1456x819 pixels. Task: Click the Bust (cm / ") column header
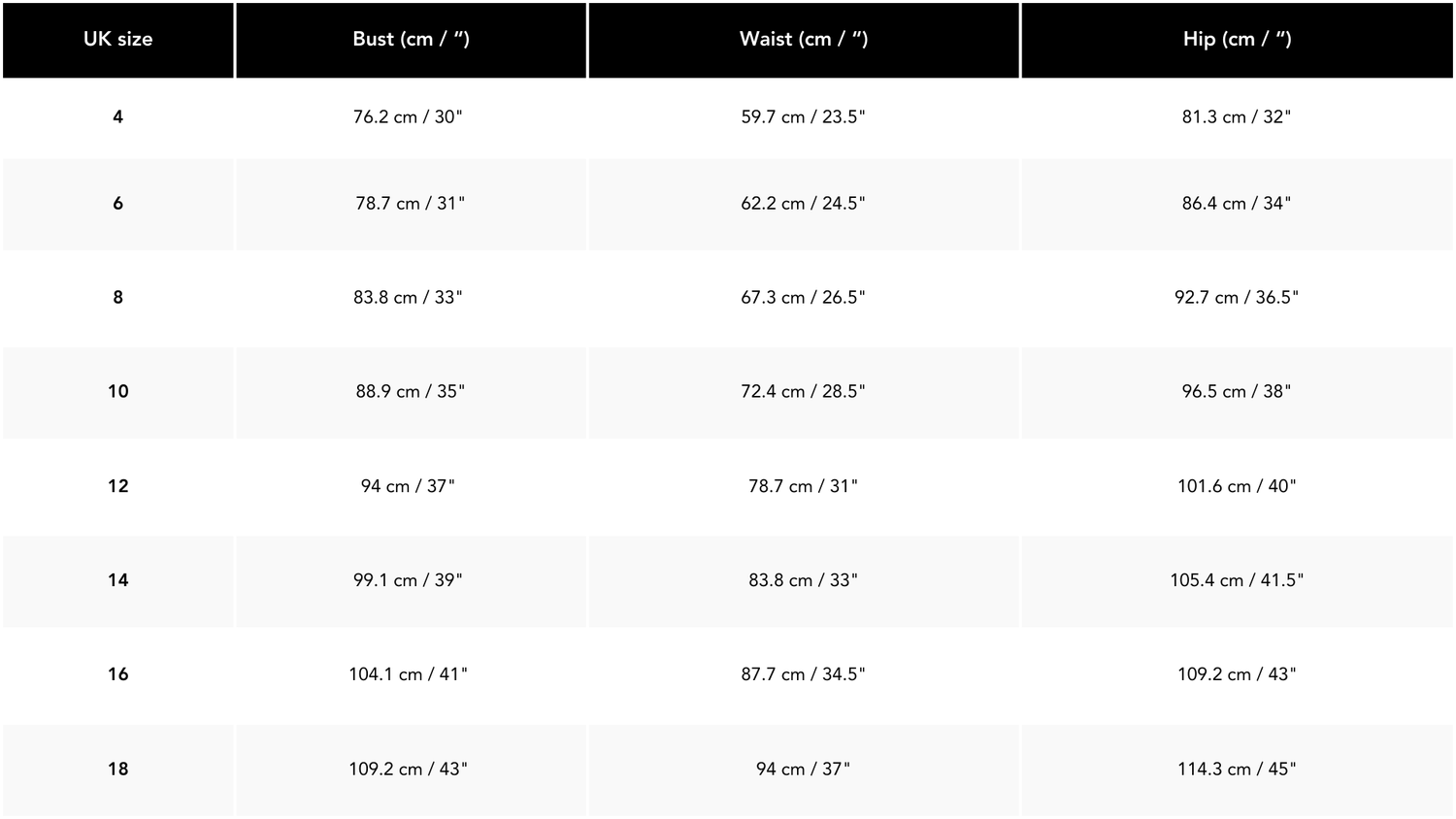click(411, 40)
